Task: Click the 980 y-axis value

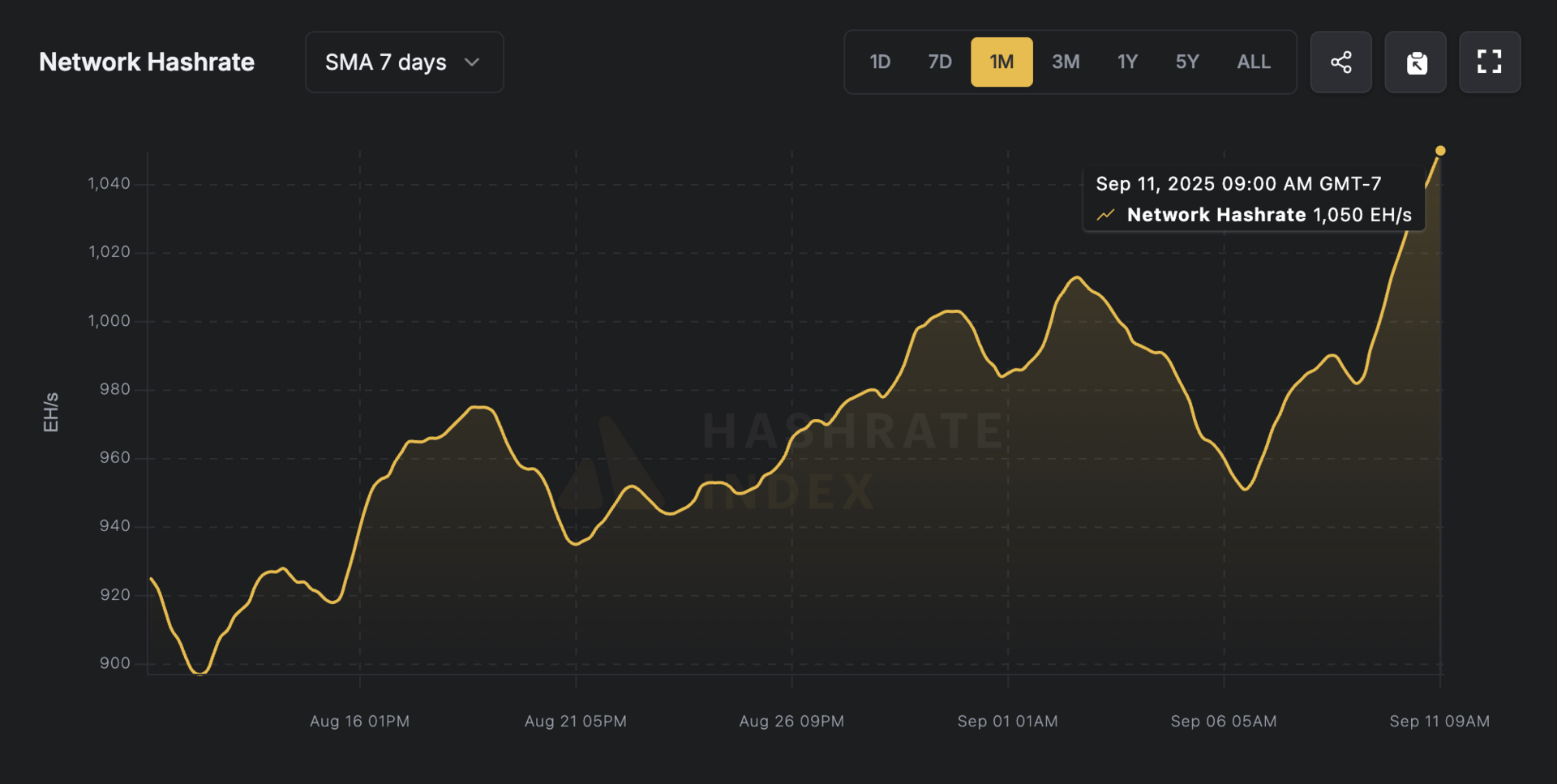Action: coord(114,389)
